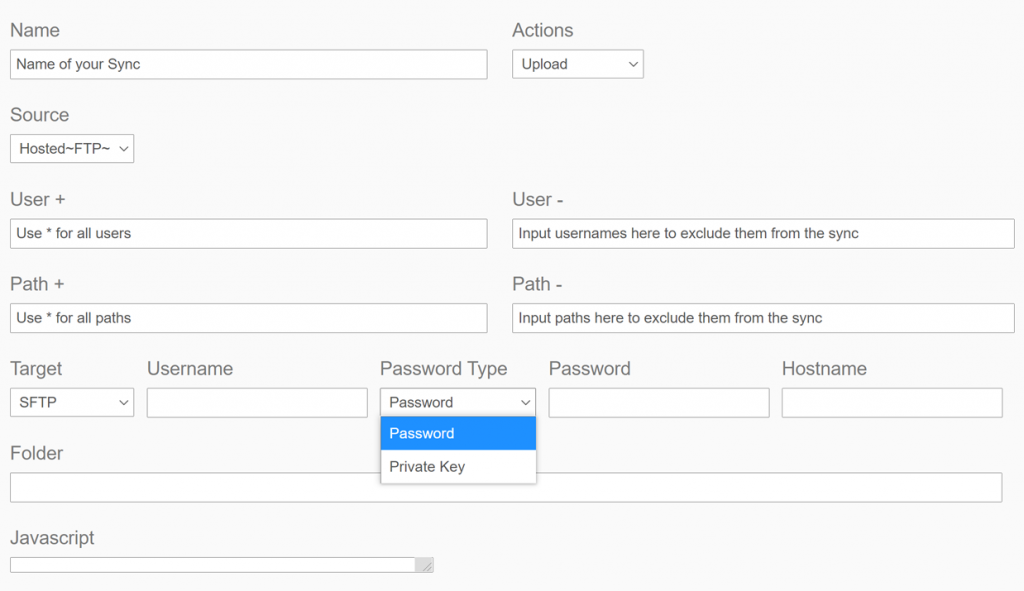
Task: Focus the Javascript text area
Action: [x=213, y=565]
